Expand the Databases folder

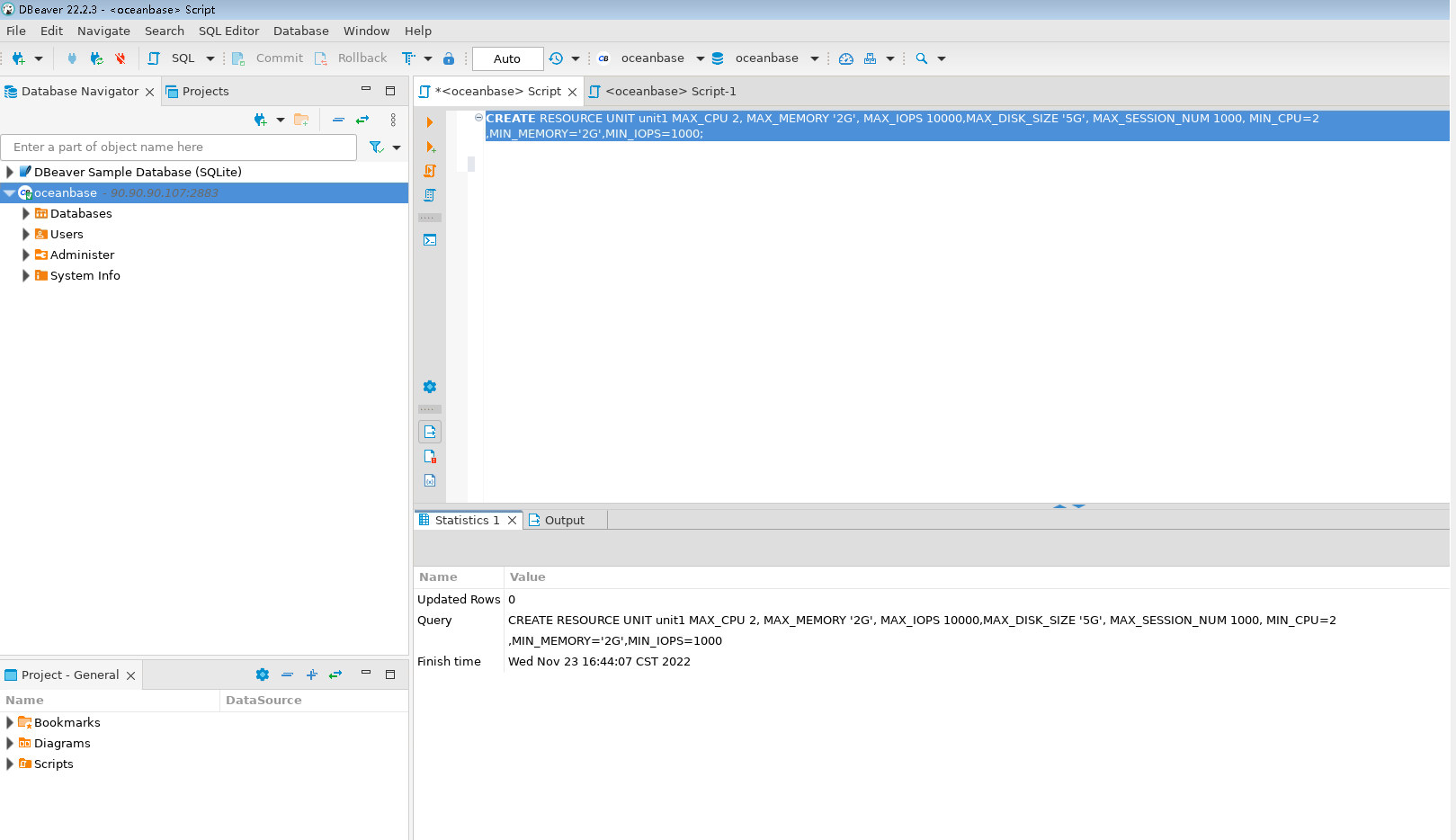click(25, 213)
